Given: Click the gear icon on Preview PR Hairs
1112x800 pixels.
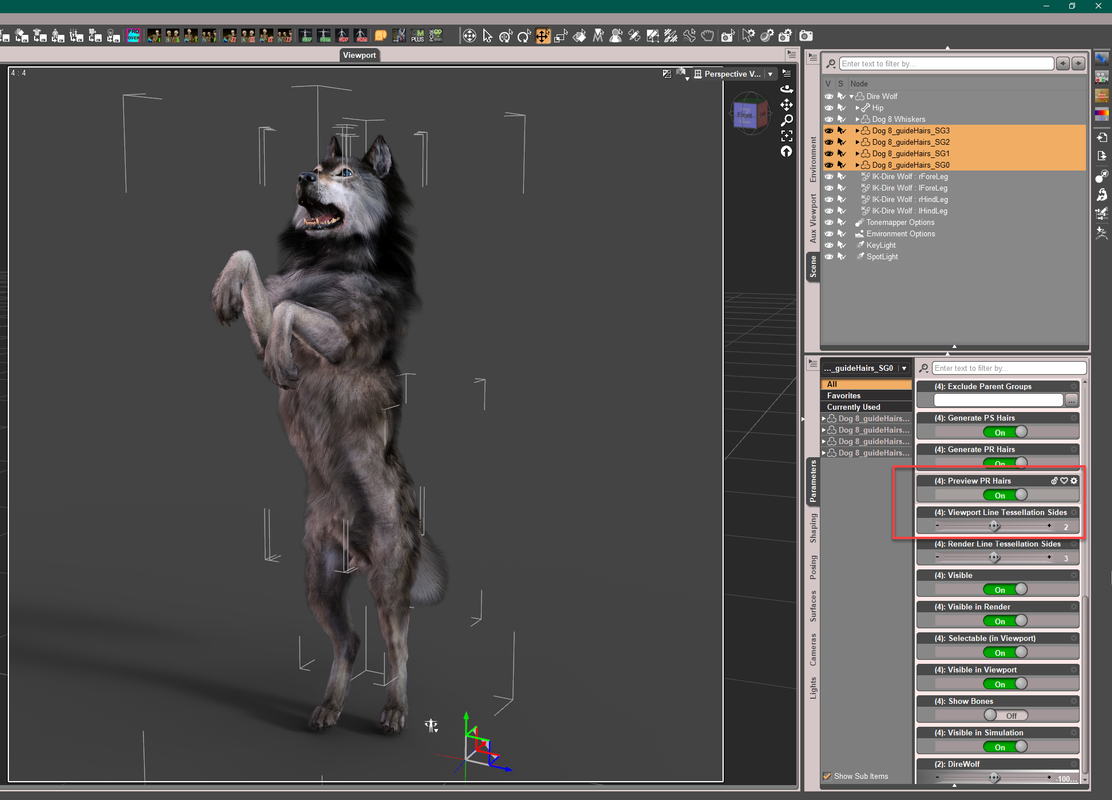Looking at the screenshot, I should (x=1074, y=481).
